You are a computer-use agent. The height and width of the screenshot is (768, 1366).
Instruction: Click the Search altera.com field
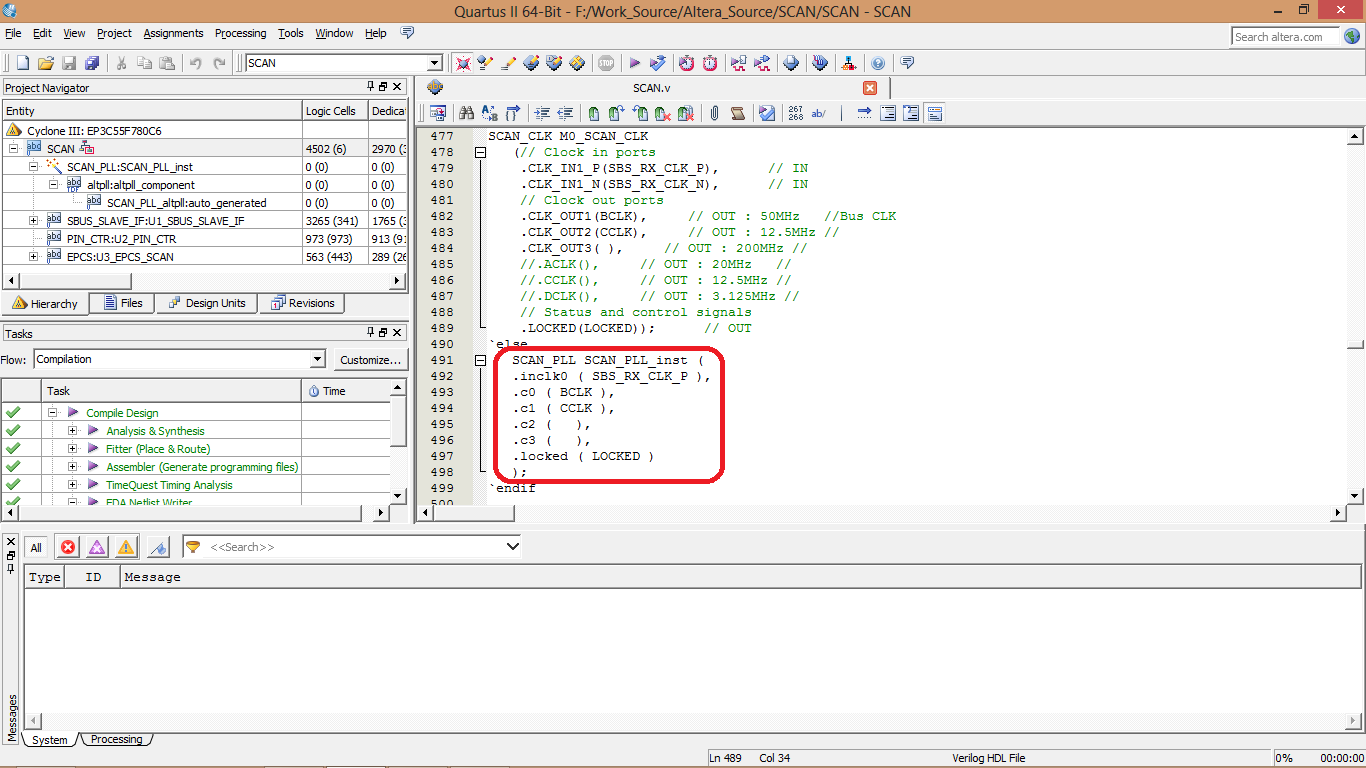(1286, 37)
